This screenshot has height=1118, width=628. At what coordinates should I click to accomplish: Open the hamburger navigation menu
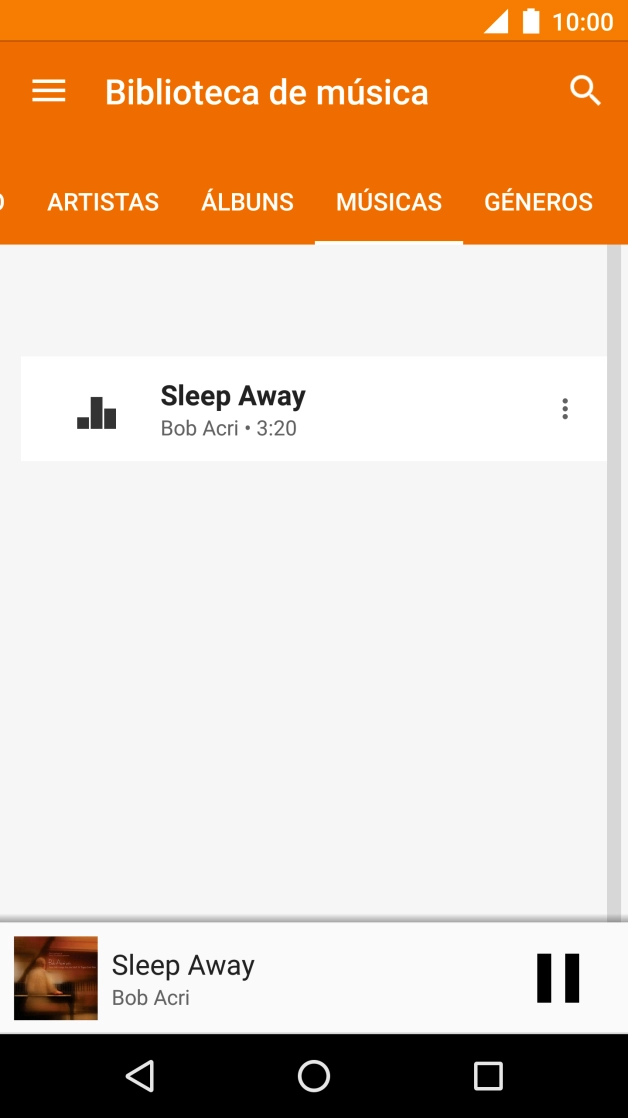49,92
